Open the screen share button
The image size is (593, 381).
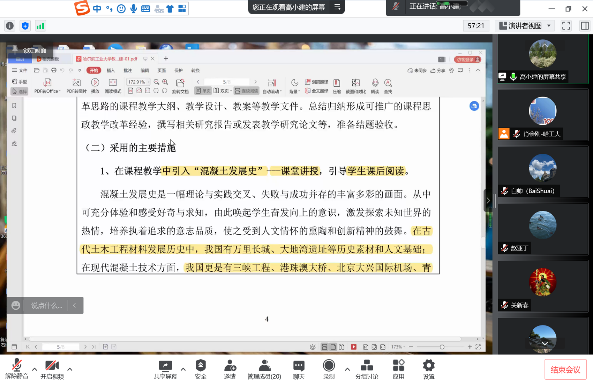[x=165, y=369]
